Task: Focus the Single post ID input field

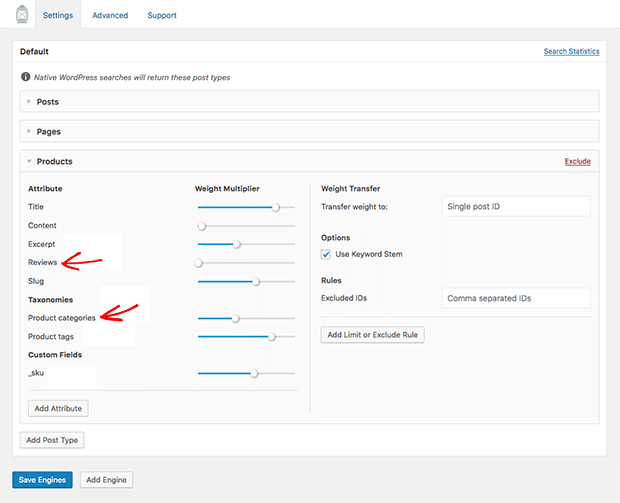Action: click(515, 206)
